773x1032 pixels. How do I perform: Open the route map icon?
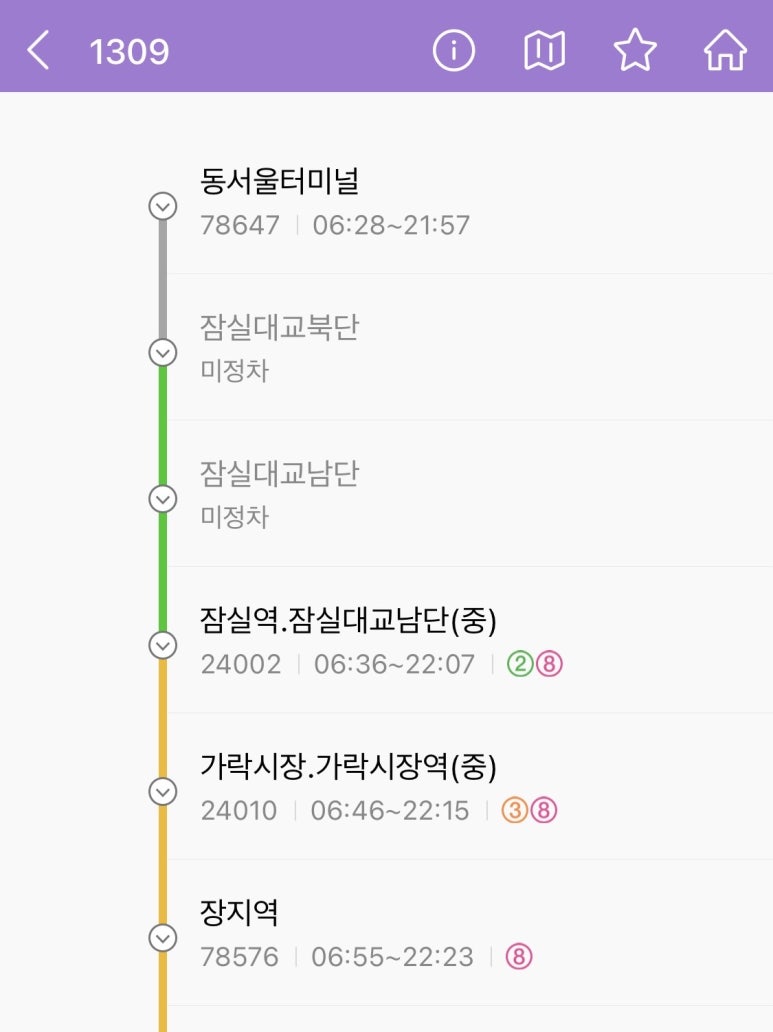click(544, 50)
